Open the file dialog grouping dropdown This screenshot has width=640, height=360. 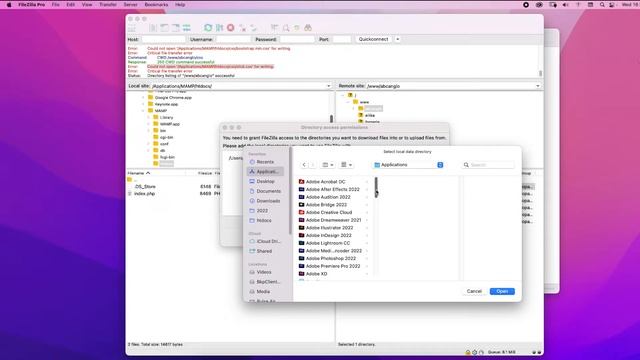pos(347,165)
